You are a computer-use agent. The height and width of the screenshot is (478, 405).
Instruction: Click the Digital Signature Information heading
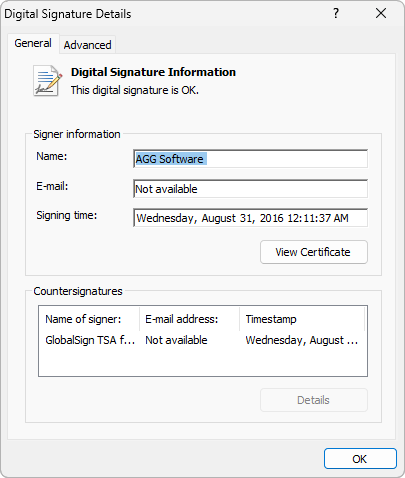point(153,72)
